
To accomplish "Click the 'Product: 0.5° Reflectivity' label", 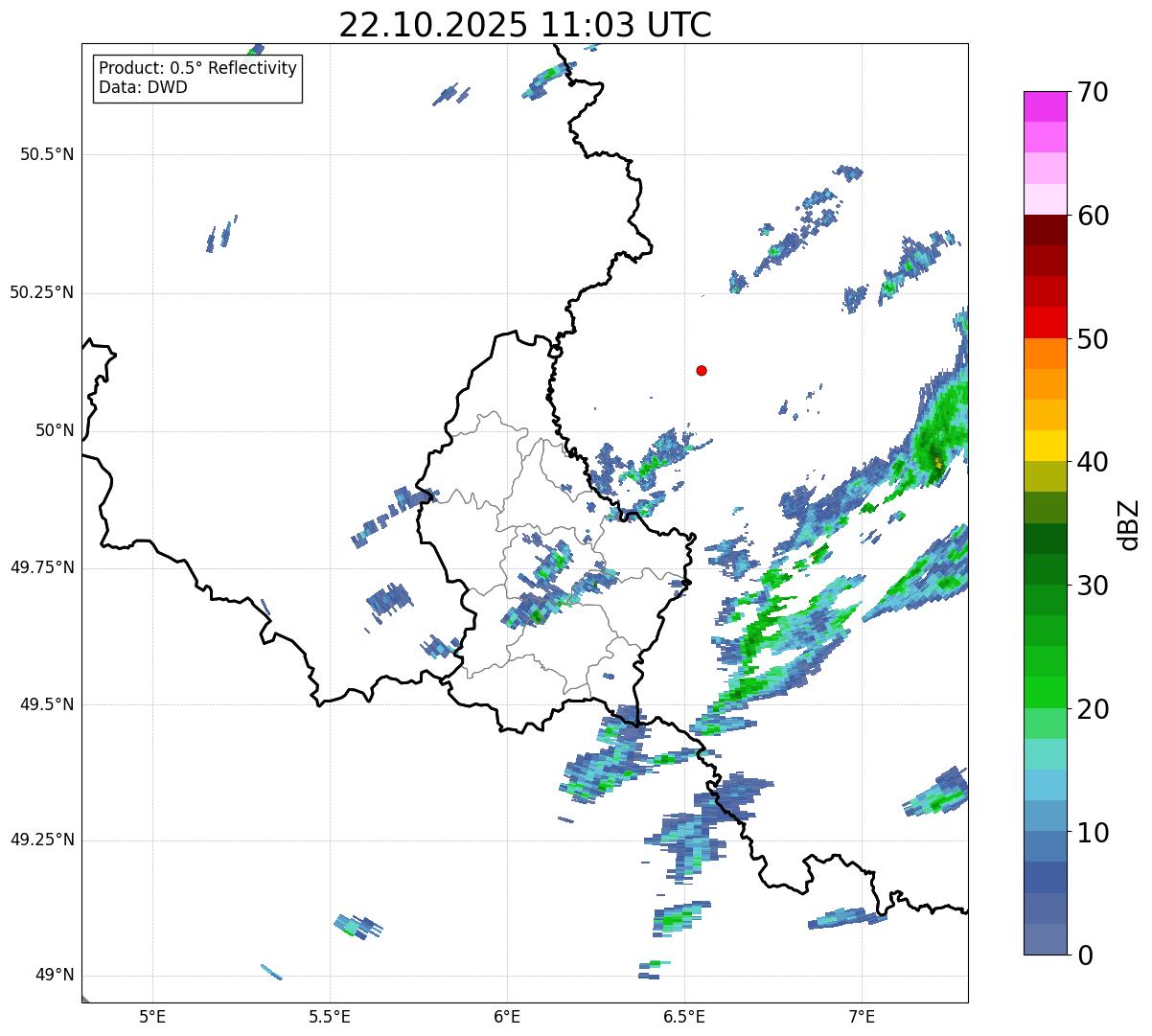I will (197, 69).
